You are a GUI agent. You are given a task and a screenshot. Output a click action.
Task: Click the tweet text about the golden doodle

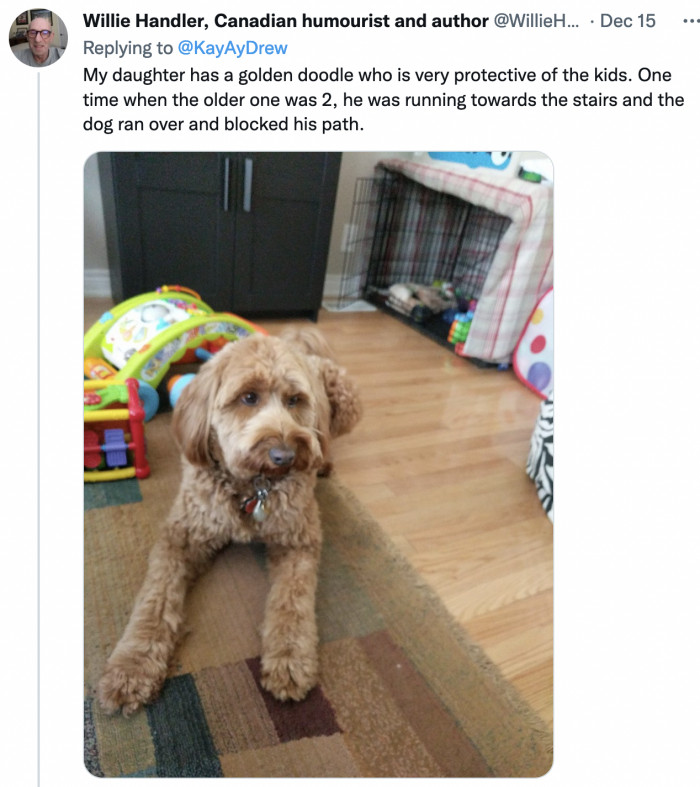tap(383, 99)
